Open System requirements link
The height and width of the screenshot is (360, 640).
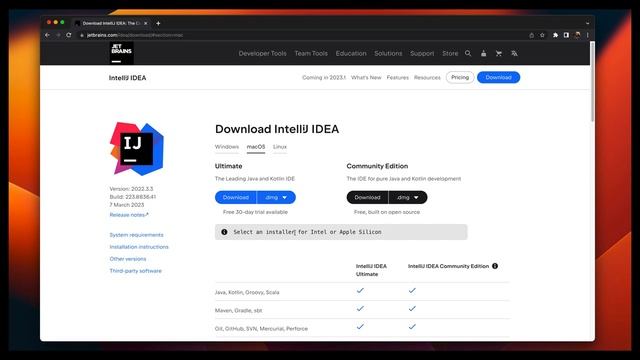[x=136, y=235]
